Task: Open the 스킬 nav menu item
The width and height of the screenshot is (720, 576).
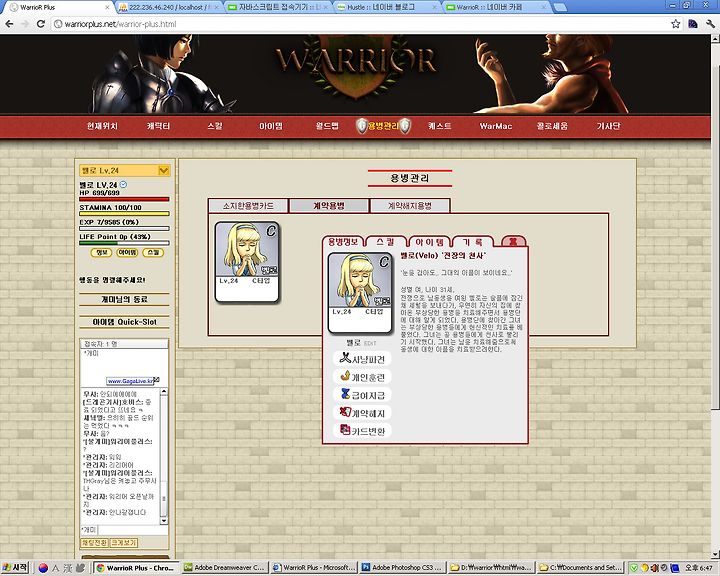Action: click(x=215, y=126)
